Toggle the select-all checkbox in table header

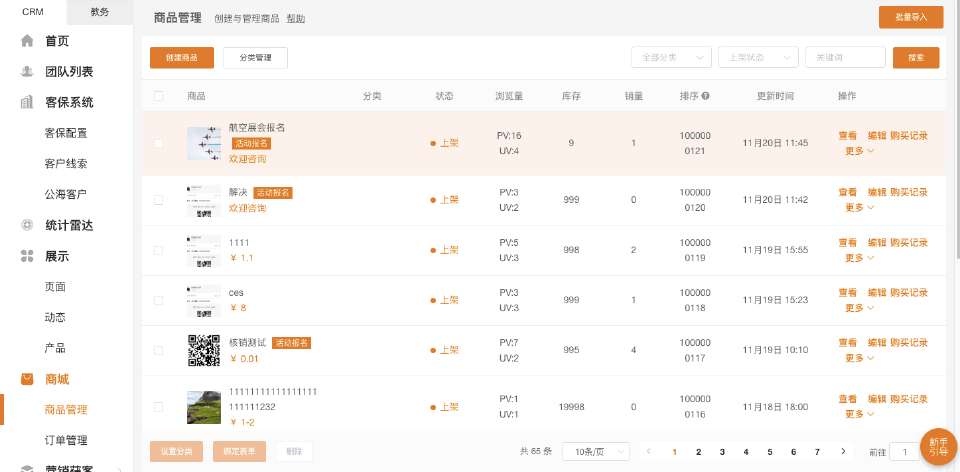(158, 96)
